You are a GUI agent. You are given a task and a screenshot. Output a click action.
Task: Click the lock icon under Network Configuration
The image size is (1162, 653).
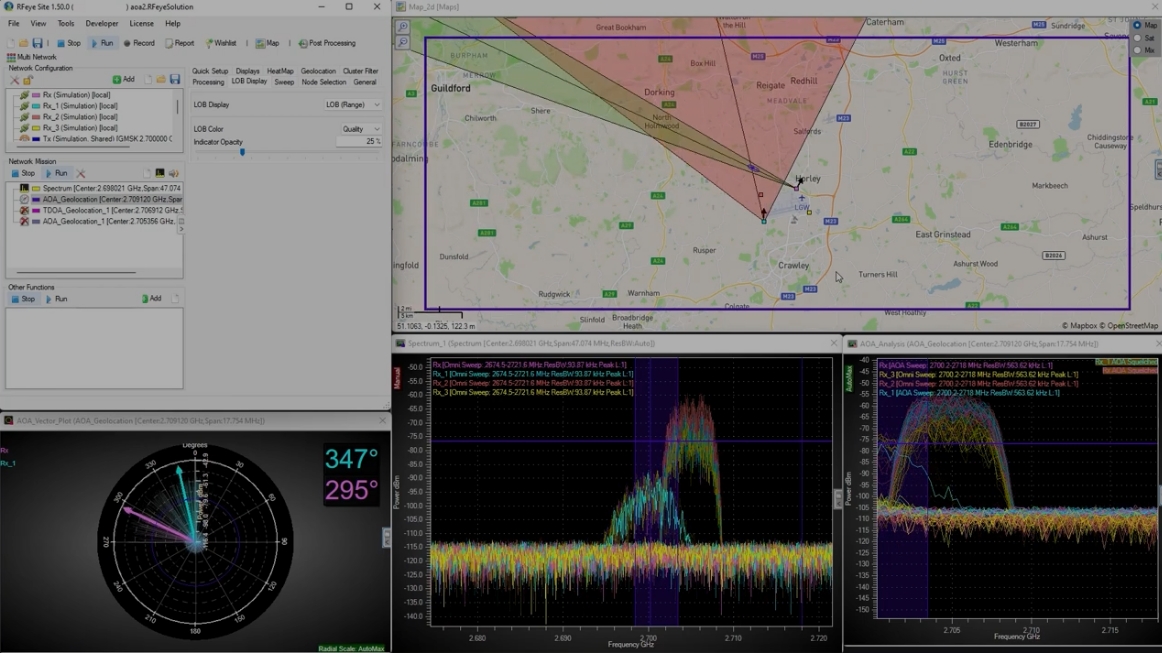click(x=28, y=79)
